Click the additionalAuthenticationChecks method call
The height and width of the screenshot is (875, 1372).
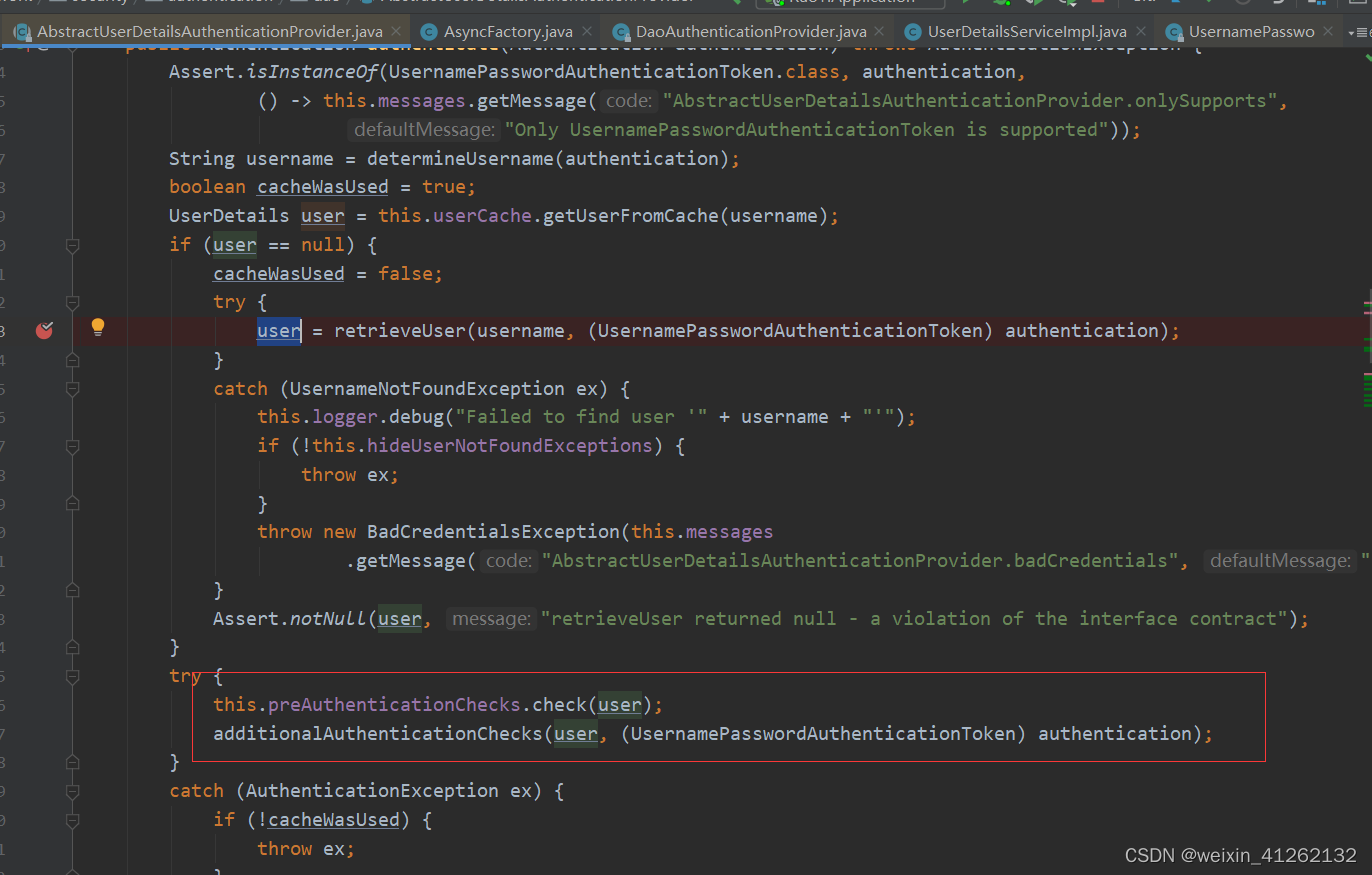tap(378, 734)
